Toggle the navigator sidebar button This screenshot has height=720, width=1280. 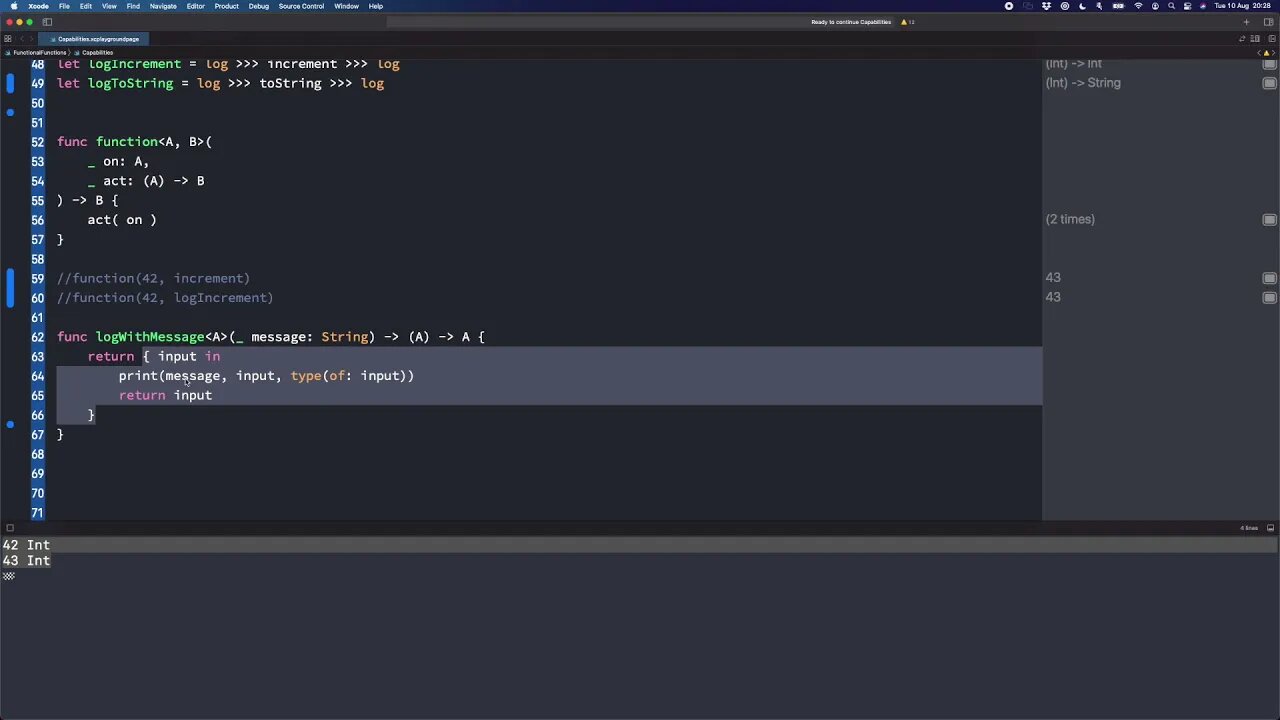[x=47, y=22]
